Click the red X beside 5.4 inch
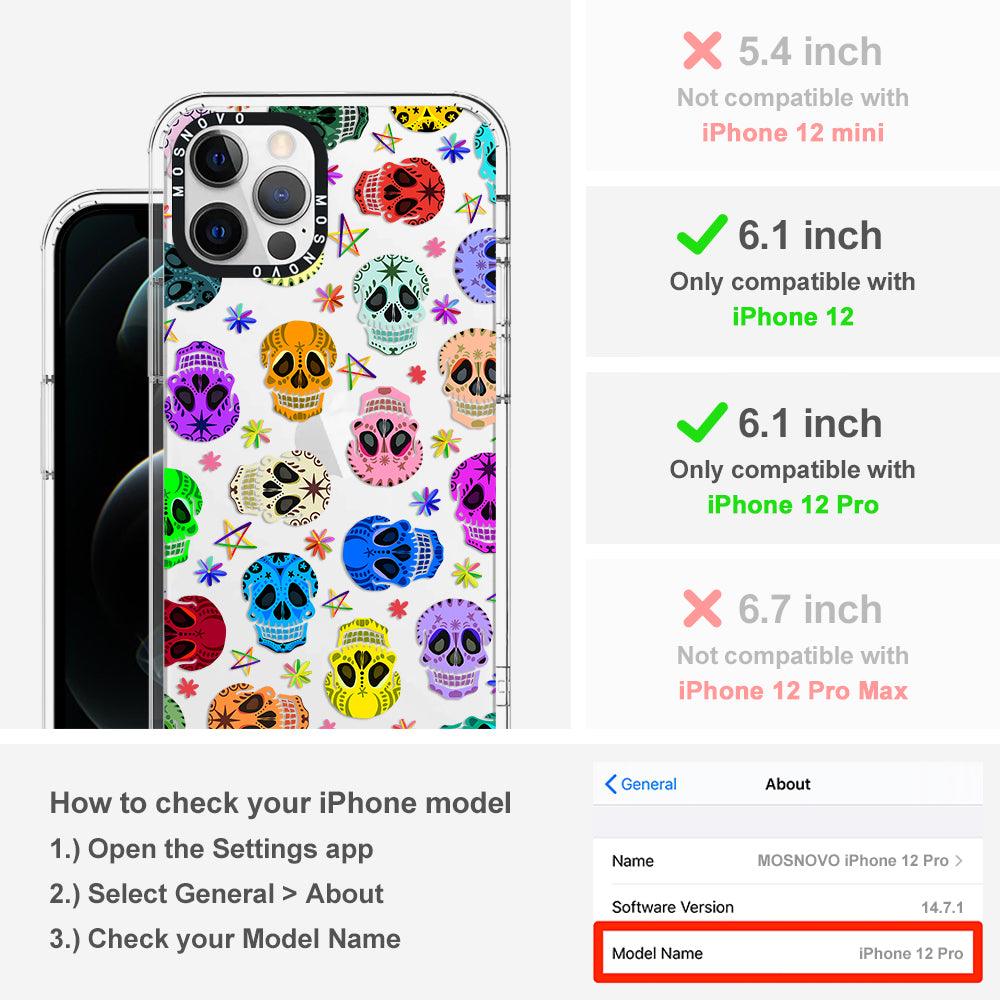The image size is (1000, 1000). (x=702, y=50)
